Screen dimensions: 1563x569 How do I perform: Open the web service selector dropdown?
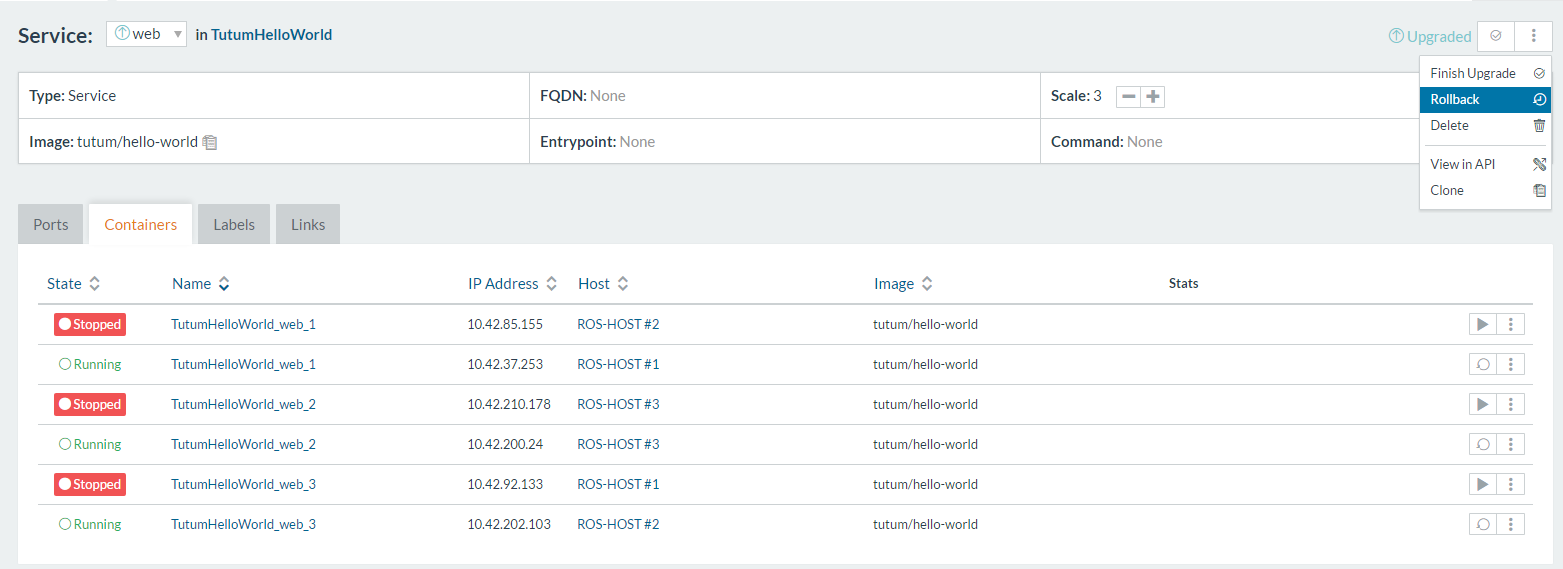[146, 34]
